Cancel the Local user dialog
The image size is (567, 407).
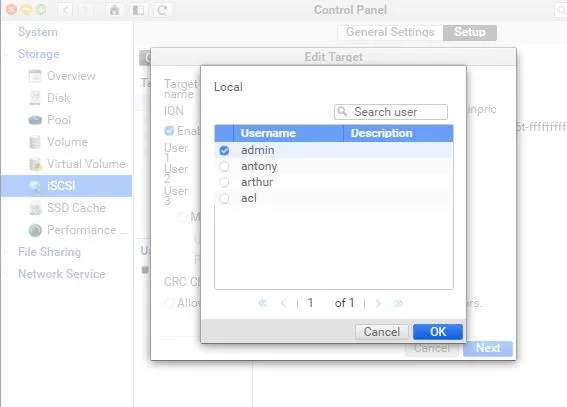coord(381,331)
